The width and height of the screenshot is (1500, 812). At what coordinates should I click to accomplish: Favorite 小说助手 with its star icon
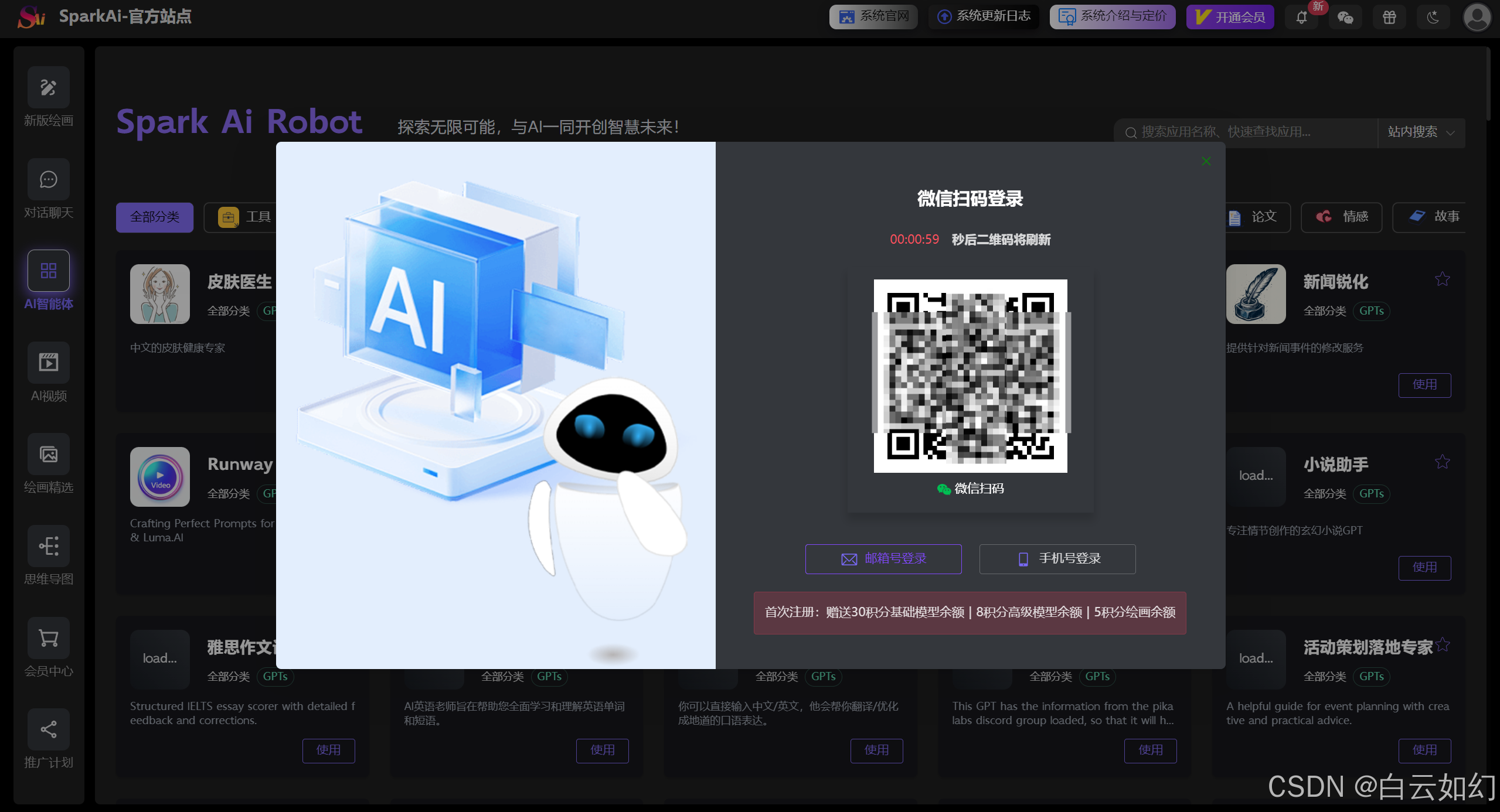pos(1443,462)
